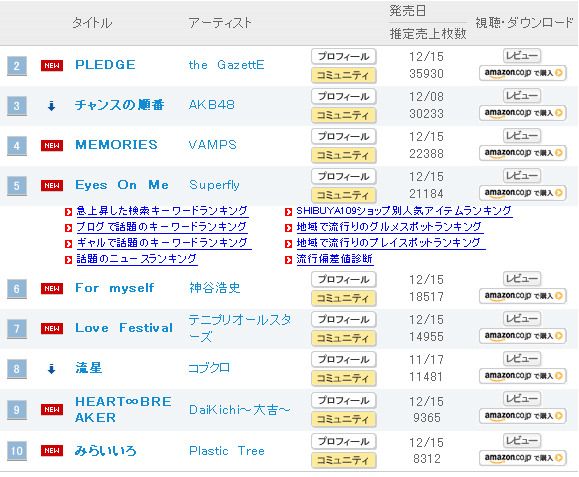Viewport: 579px width, 477px height.
Task: Open SHIBUYA109ショップ別人気アイテムランキング link
Action: (404, 211)
